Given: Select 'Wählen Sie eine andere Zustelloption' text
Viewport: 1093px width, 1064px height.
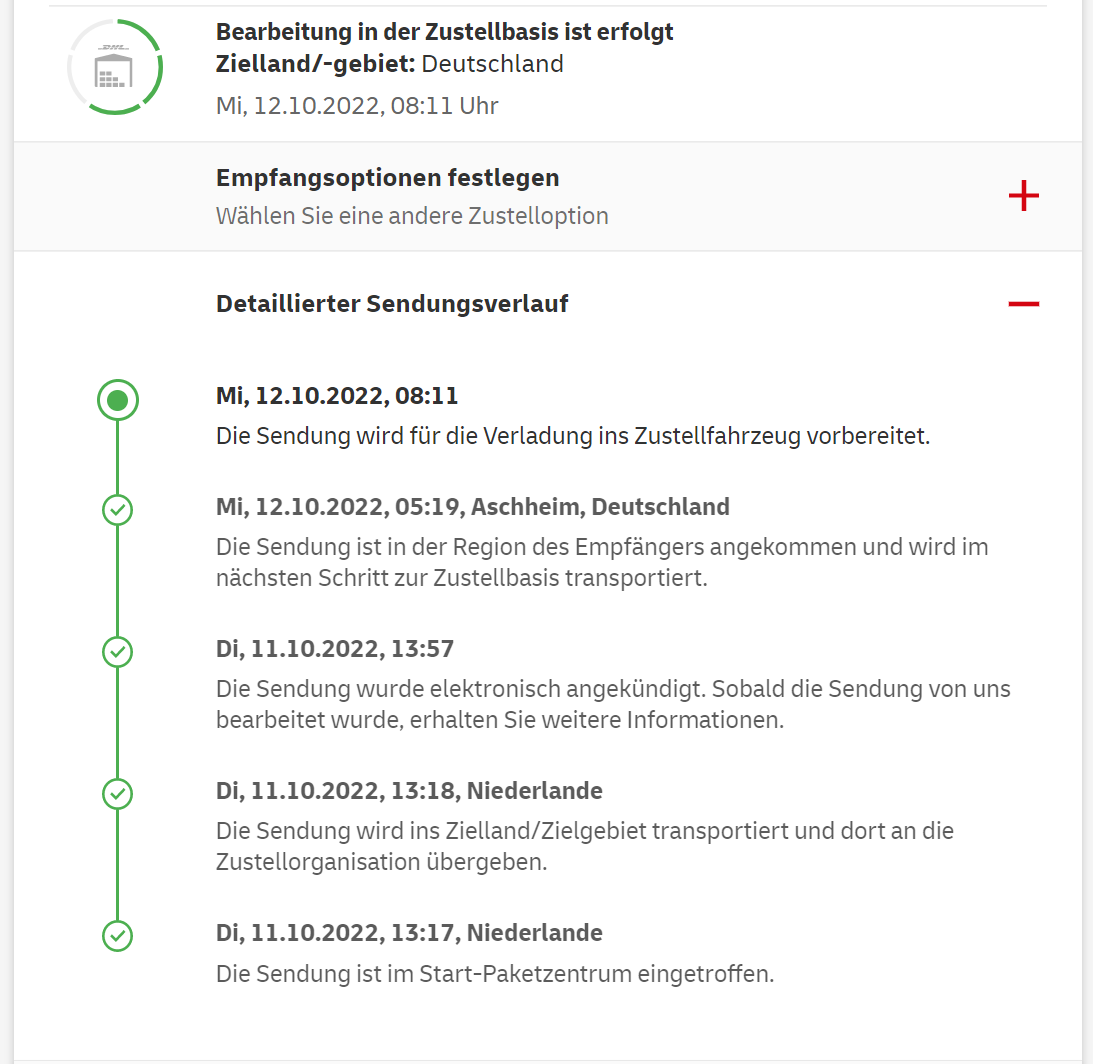Looking at the screenshot, I should [x=412, y=216].
